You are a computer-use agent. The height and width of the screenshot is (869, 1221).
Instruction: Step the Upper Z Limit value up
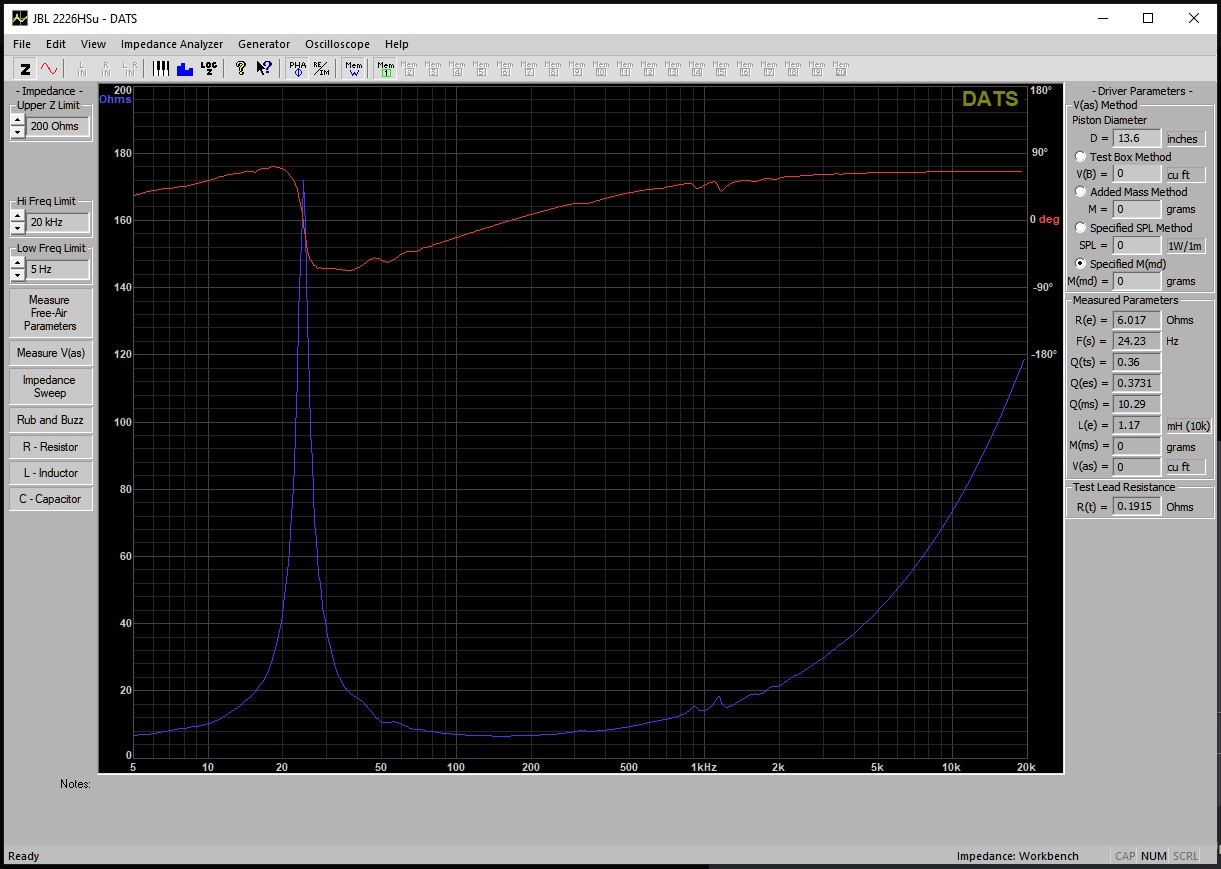(x=17, y=121)
